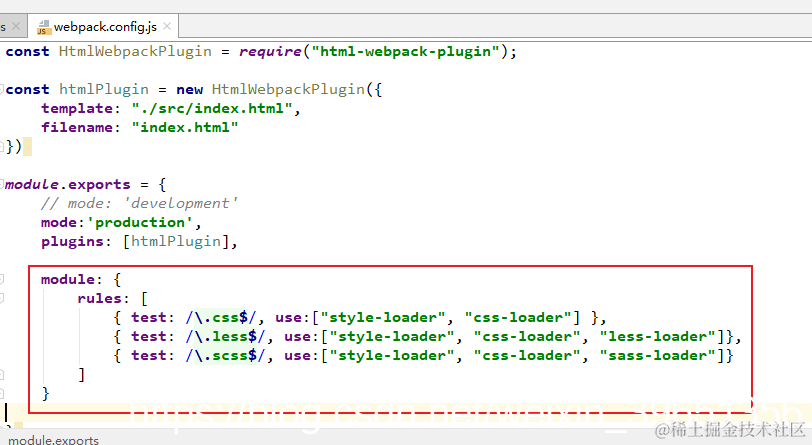Click the require function call
Screen dimensions: 812x445
pyautogui.click(x=270, y=51)
